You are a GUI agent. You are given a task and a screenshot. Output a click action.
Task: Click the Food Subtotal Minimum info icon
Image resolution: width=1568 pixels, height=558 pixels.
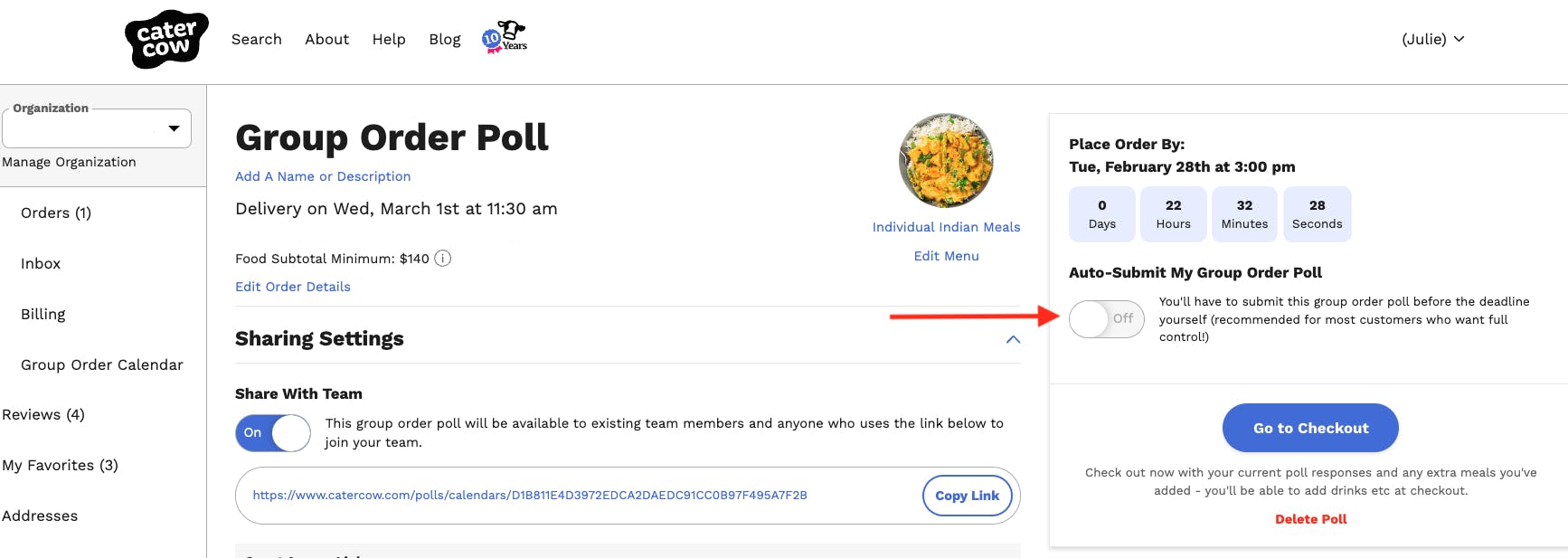[x=443, y=259]
